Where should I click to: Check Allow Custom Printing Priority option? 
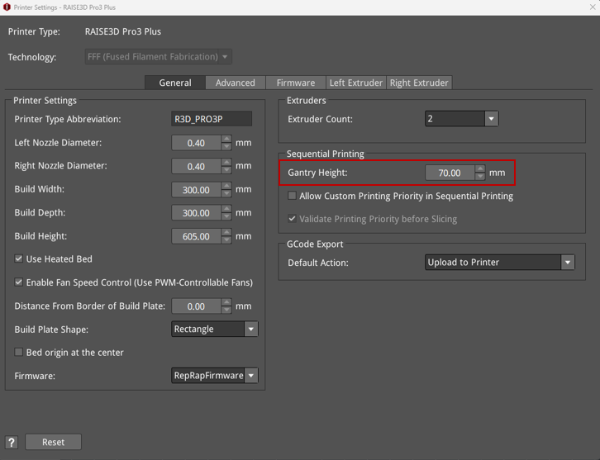292,196
